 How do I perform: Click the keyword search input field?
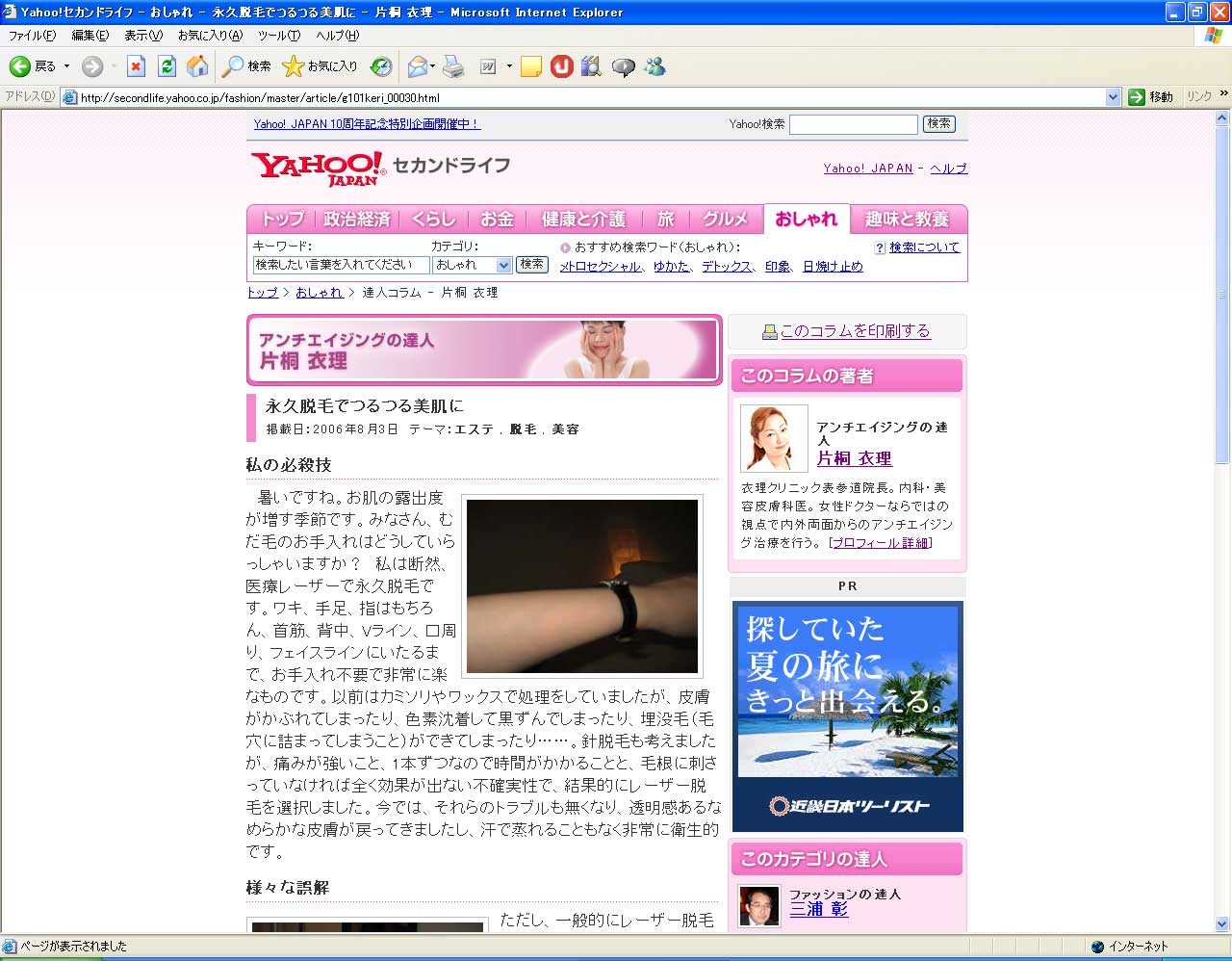click(x=341, y=265)
